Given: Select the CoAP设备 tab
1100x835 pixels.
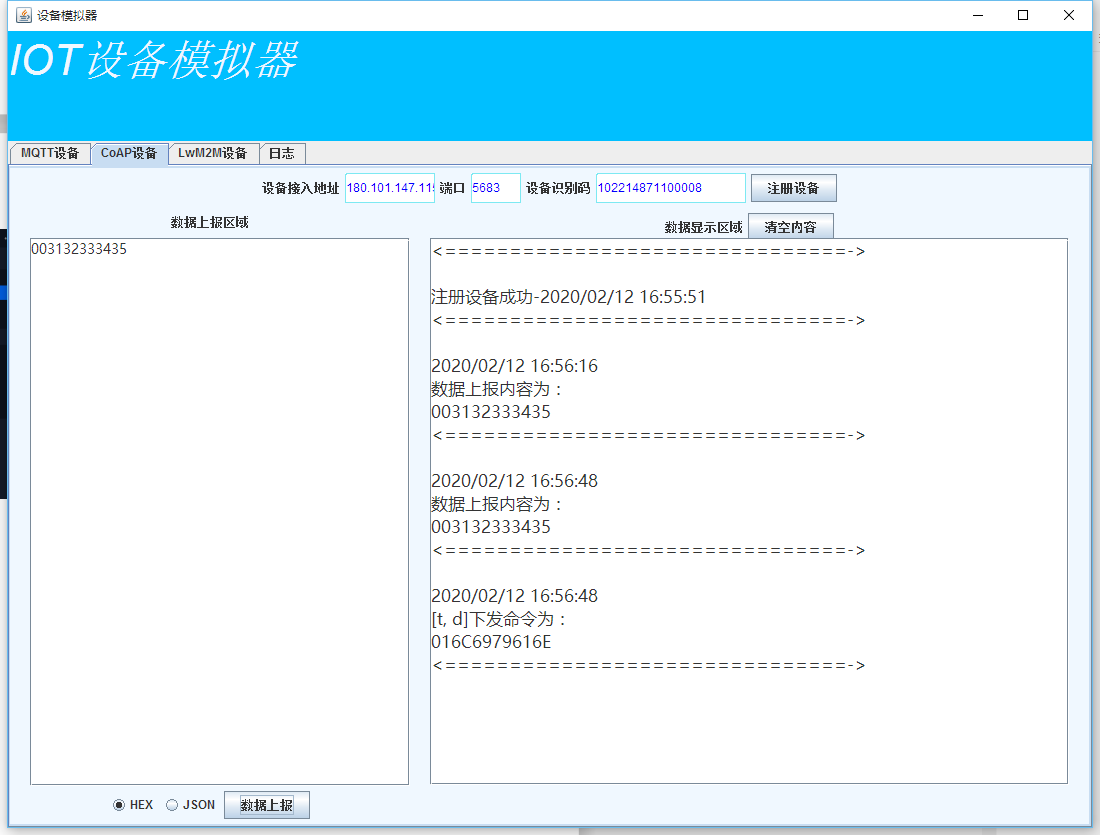Looking at the screenshot, I should 129,154.
